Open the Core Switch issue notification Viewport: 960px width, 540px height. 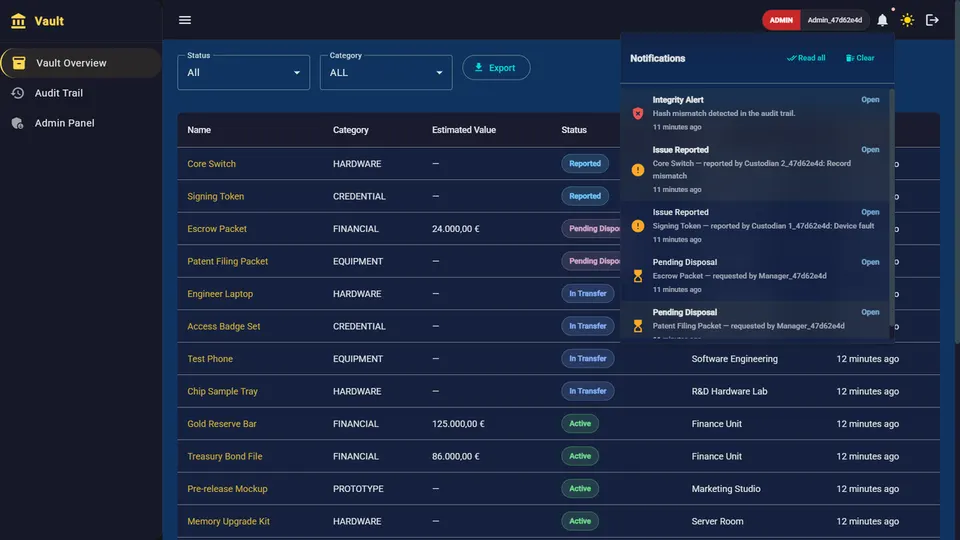pos(870,150)
